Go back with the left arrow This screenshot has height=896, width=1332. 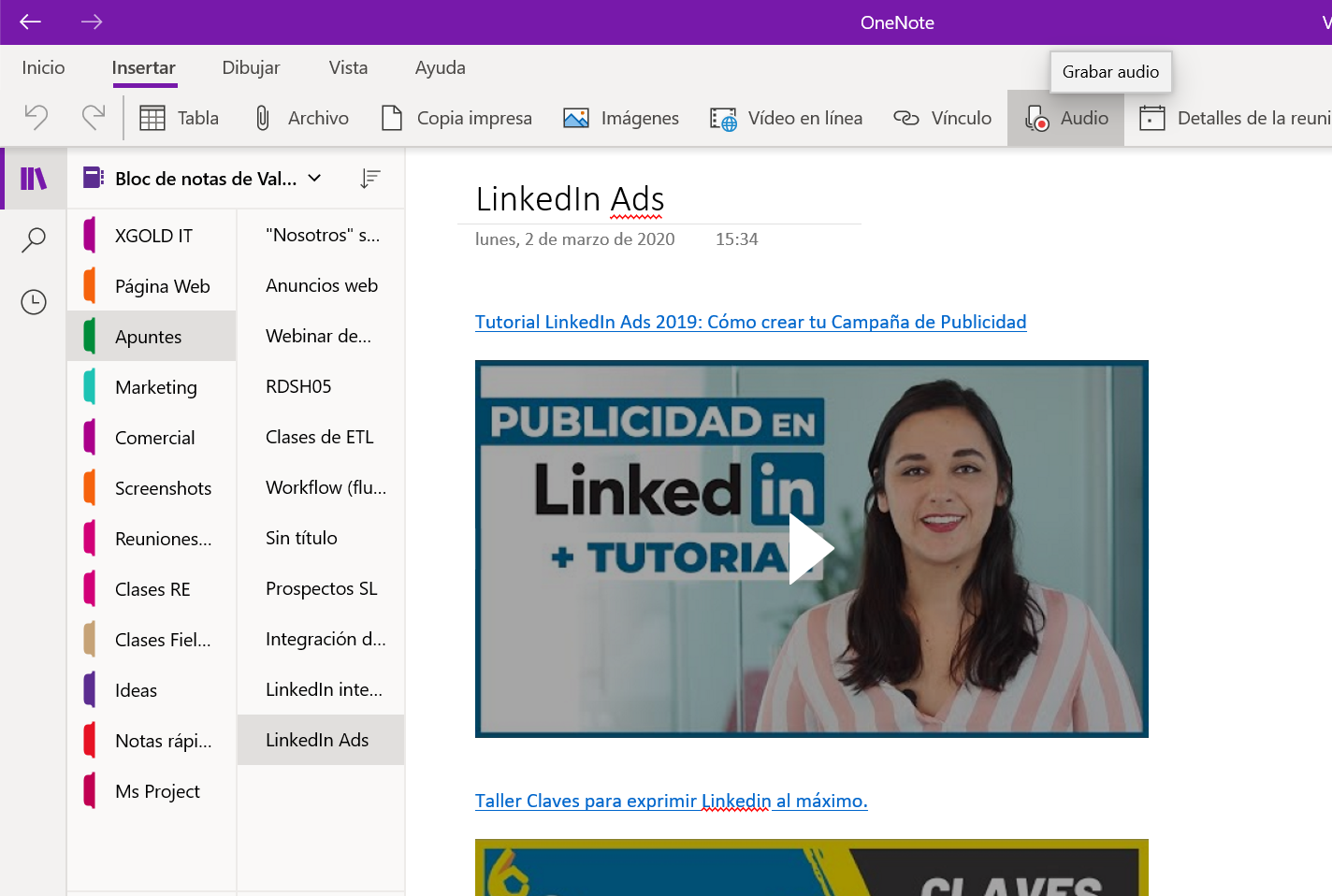click(30, 22)
